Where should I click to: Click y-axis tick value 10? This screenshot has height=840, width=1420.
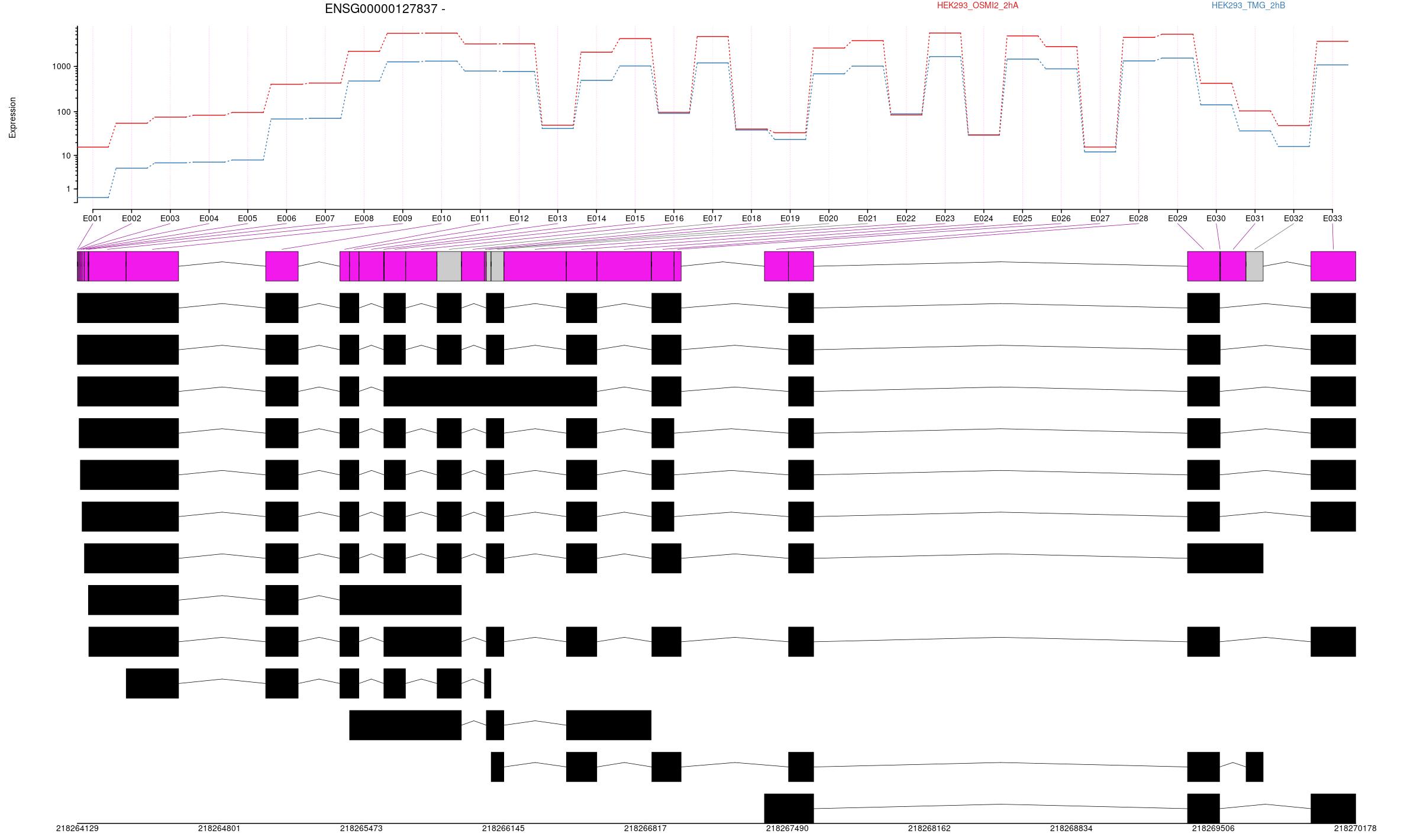click(x=66, y=156)
